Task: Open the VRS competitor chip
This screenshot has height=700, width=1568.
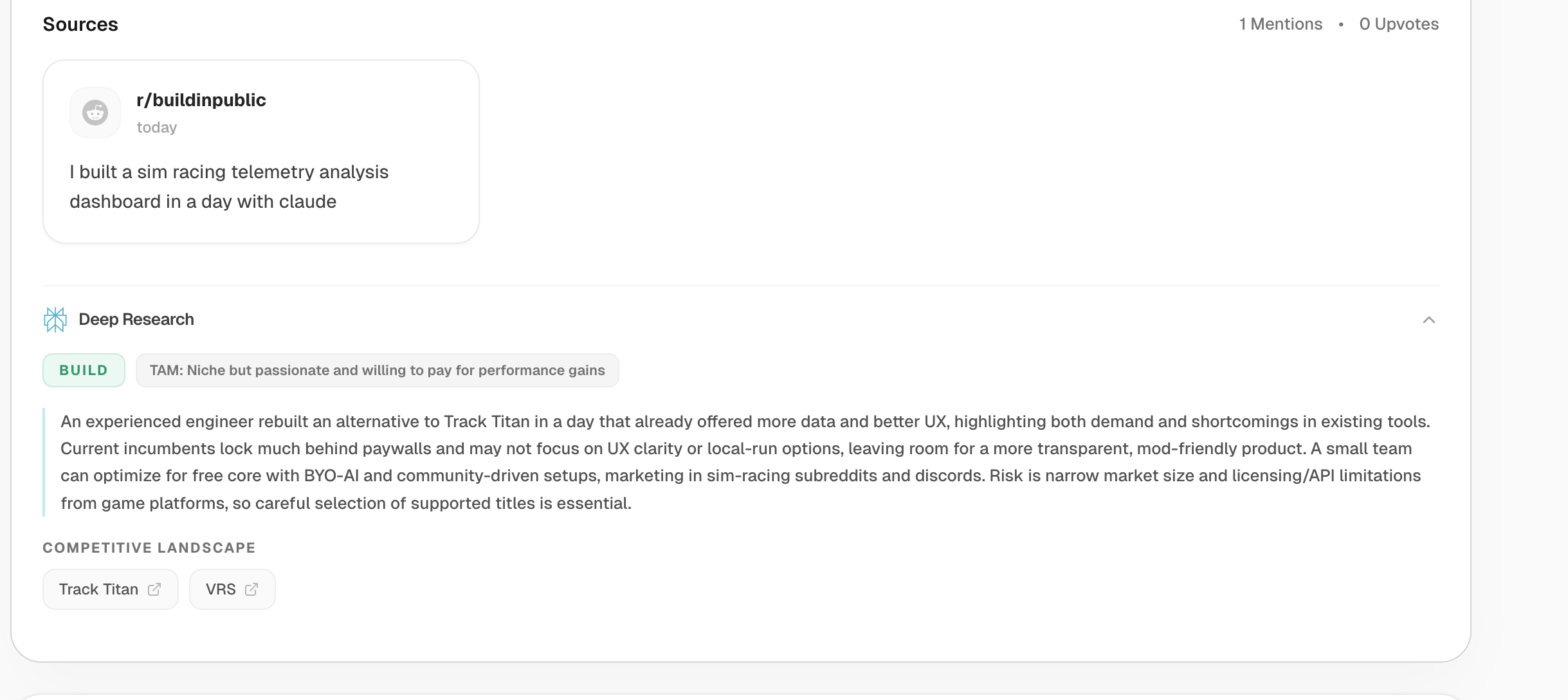Action: [221, 589]
